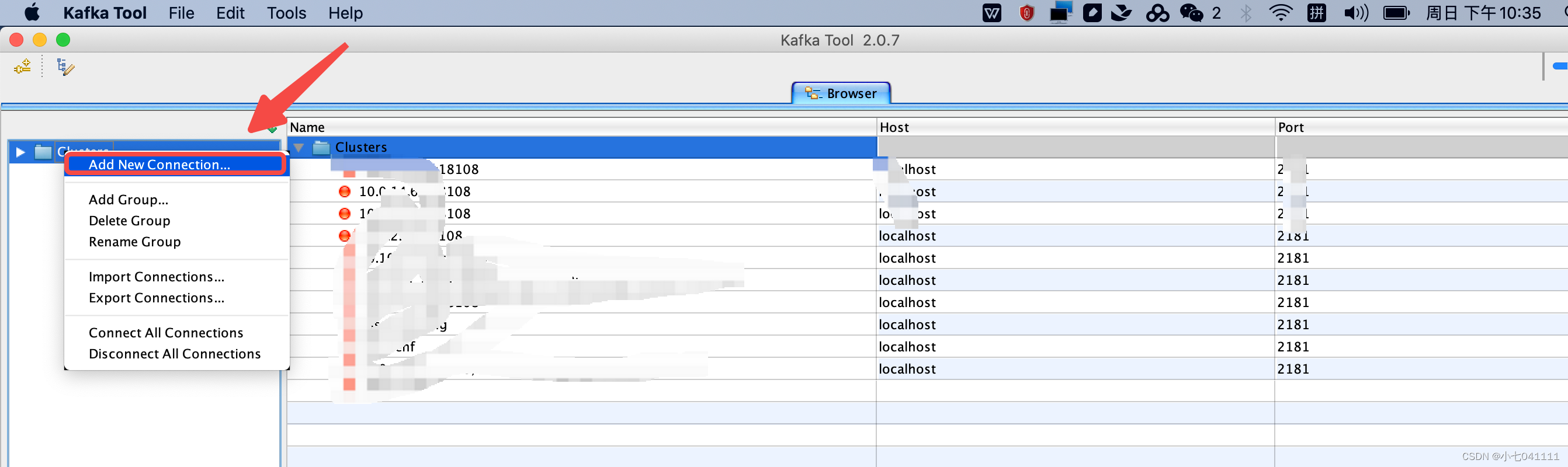The height and width of the screenshot is (467, 1568).
Task: Click red status icon of 10.0 row
Action: coord(345,191)
